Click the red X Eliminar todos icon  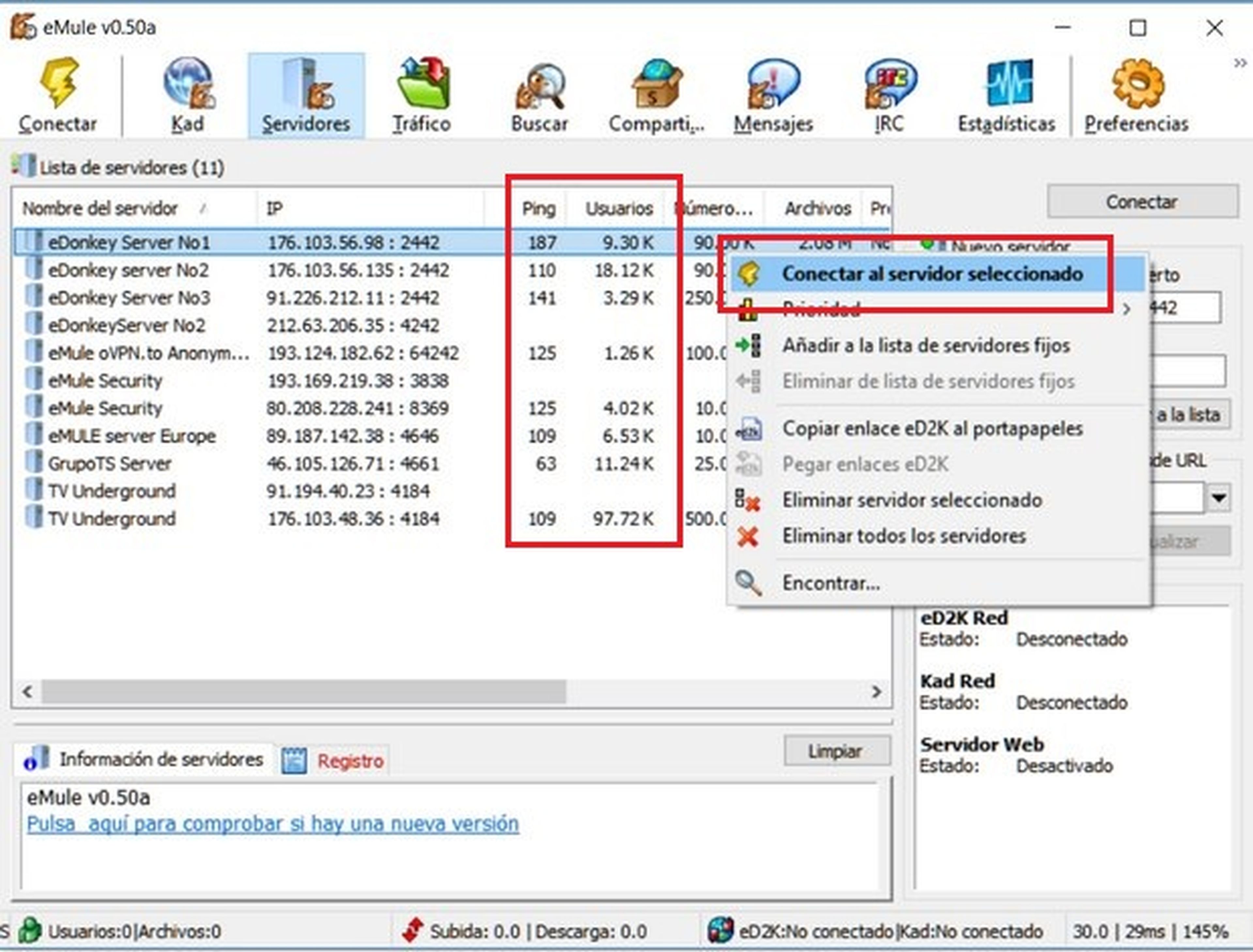coord(748,536)
